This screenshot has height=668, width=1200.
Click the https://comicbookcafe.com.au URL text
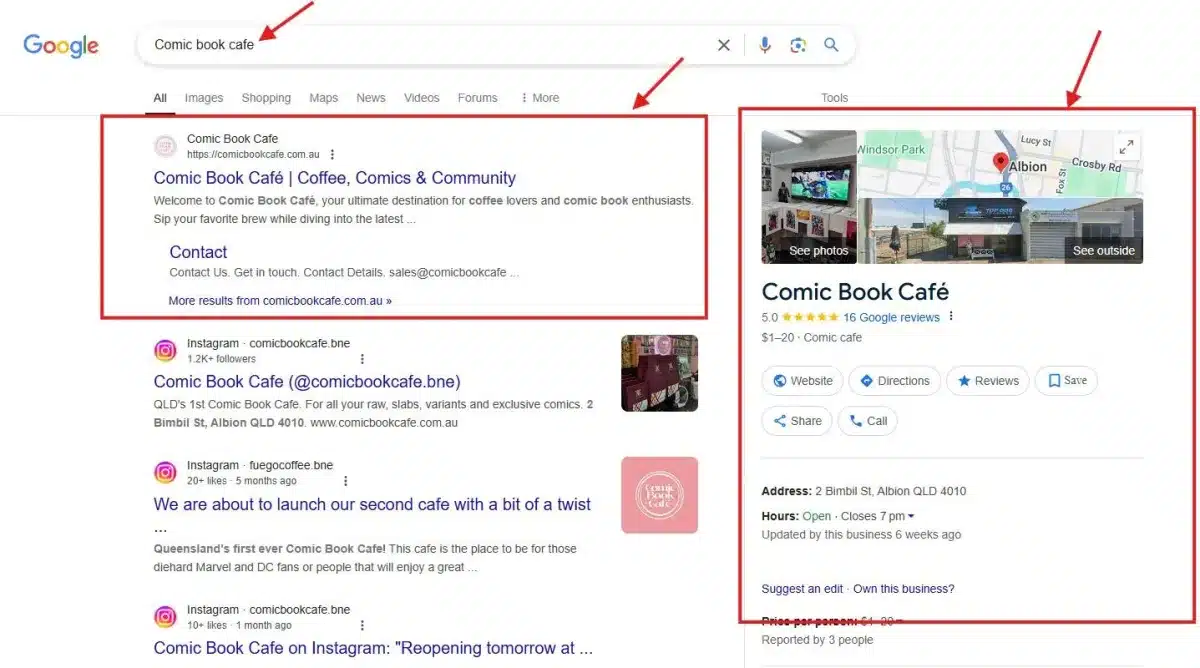point(254,154)
